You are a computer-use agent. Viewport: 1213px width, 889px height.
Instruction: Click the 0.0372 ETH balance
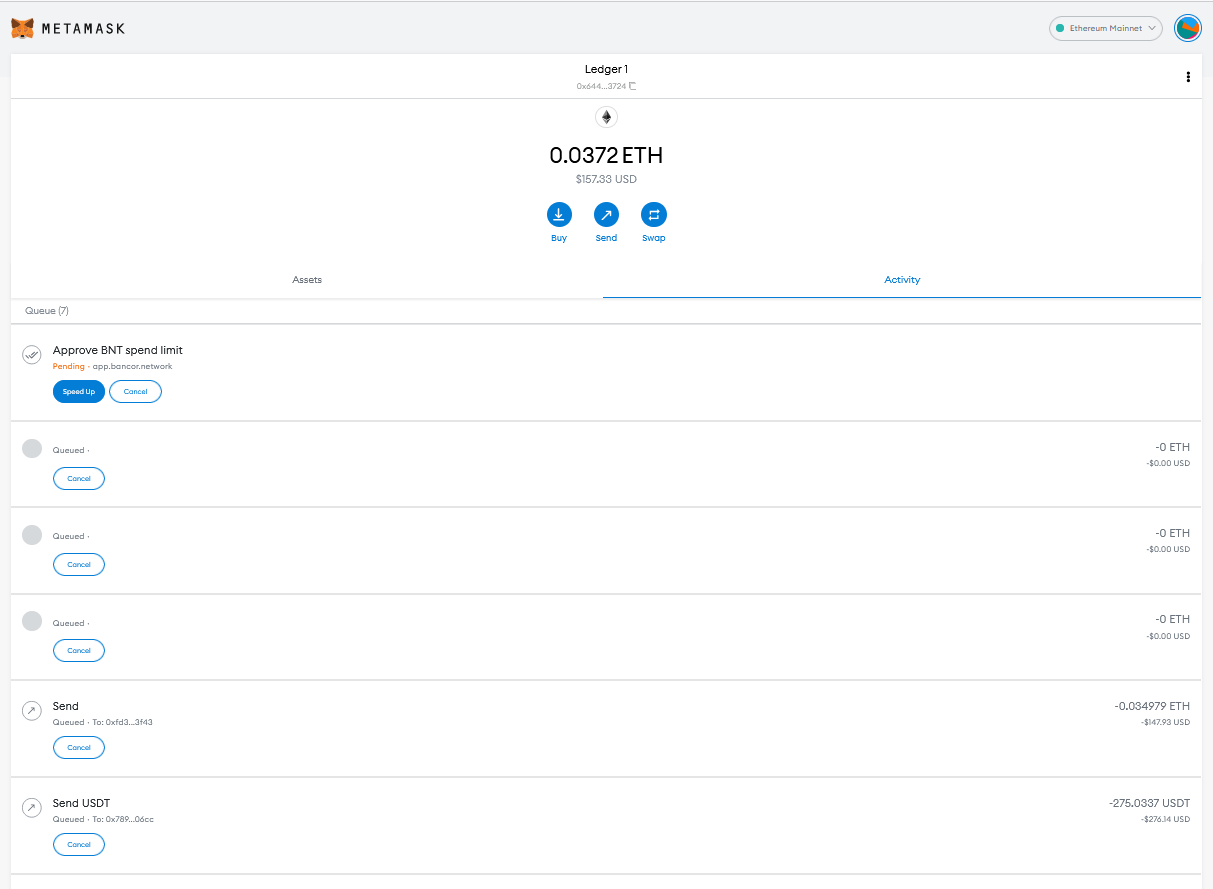tap(606, 155)
